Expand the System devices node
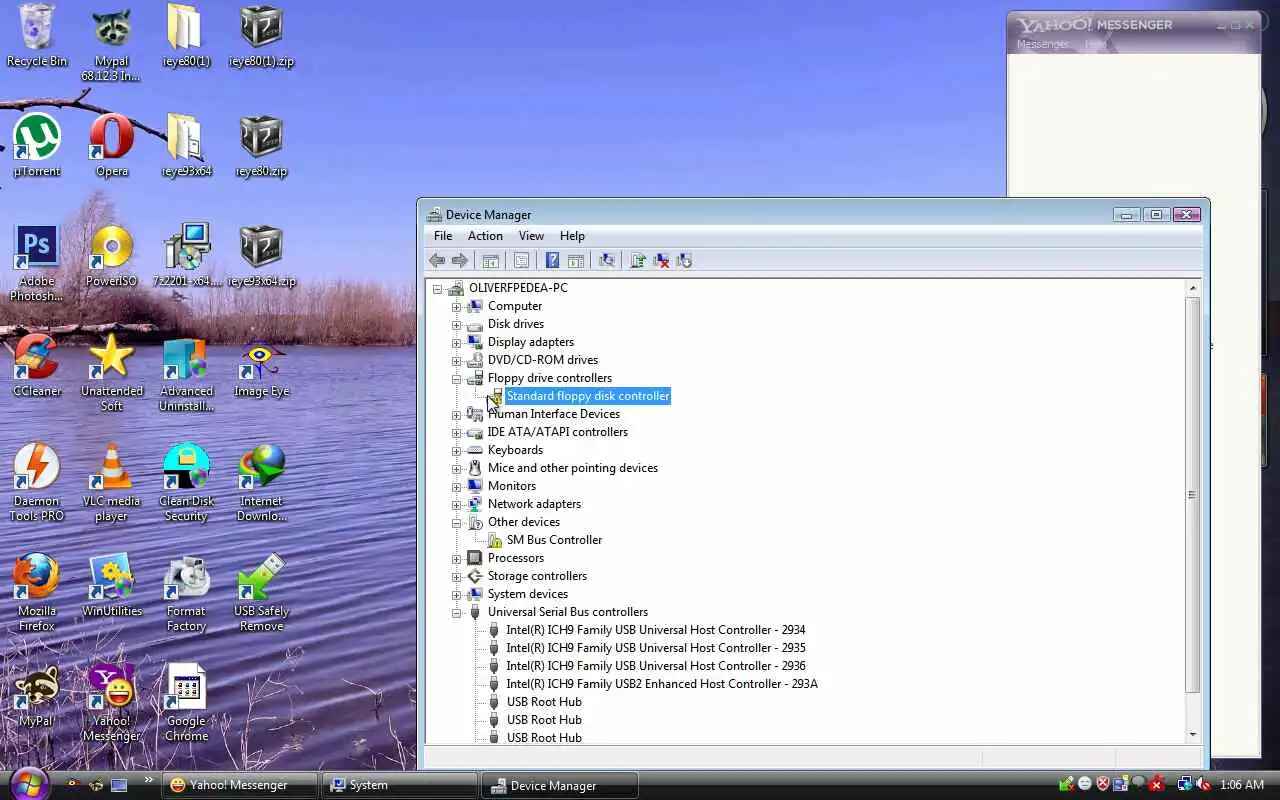The width and height of the screenshot is (1280, 800). [x=456, y=594]
